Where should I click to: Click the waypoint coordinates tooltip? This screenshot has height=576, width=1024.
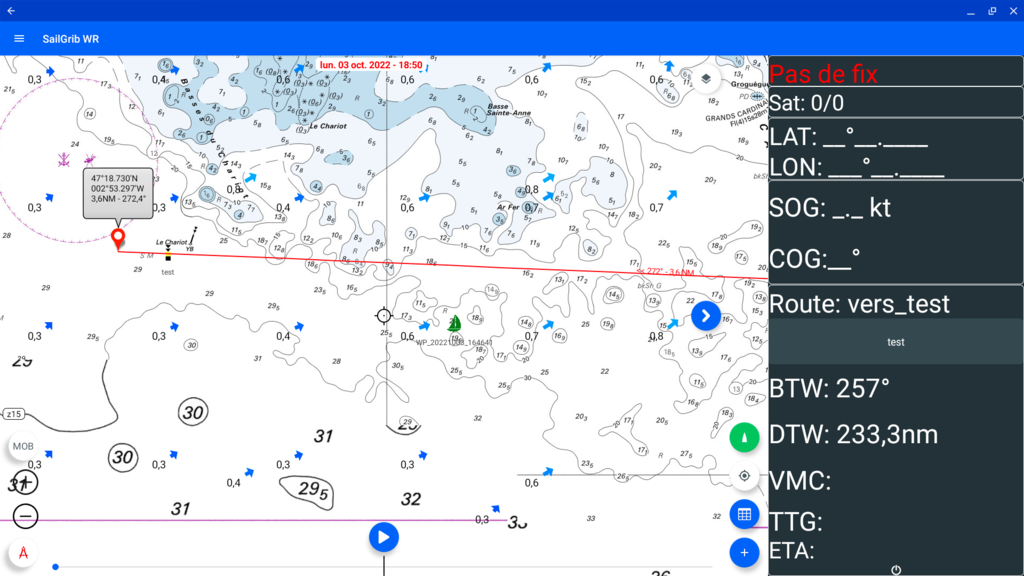pyautogui.click(x=118, y=193)
